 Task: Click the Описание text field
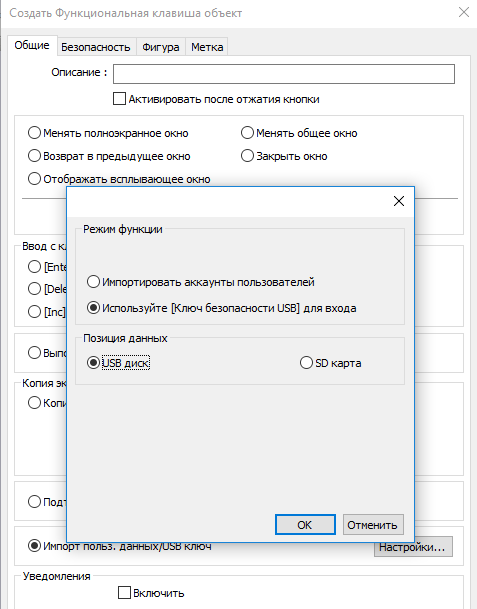click(x=284, y=74)
